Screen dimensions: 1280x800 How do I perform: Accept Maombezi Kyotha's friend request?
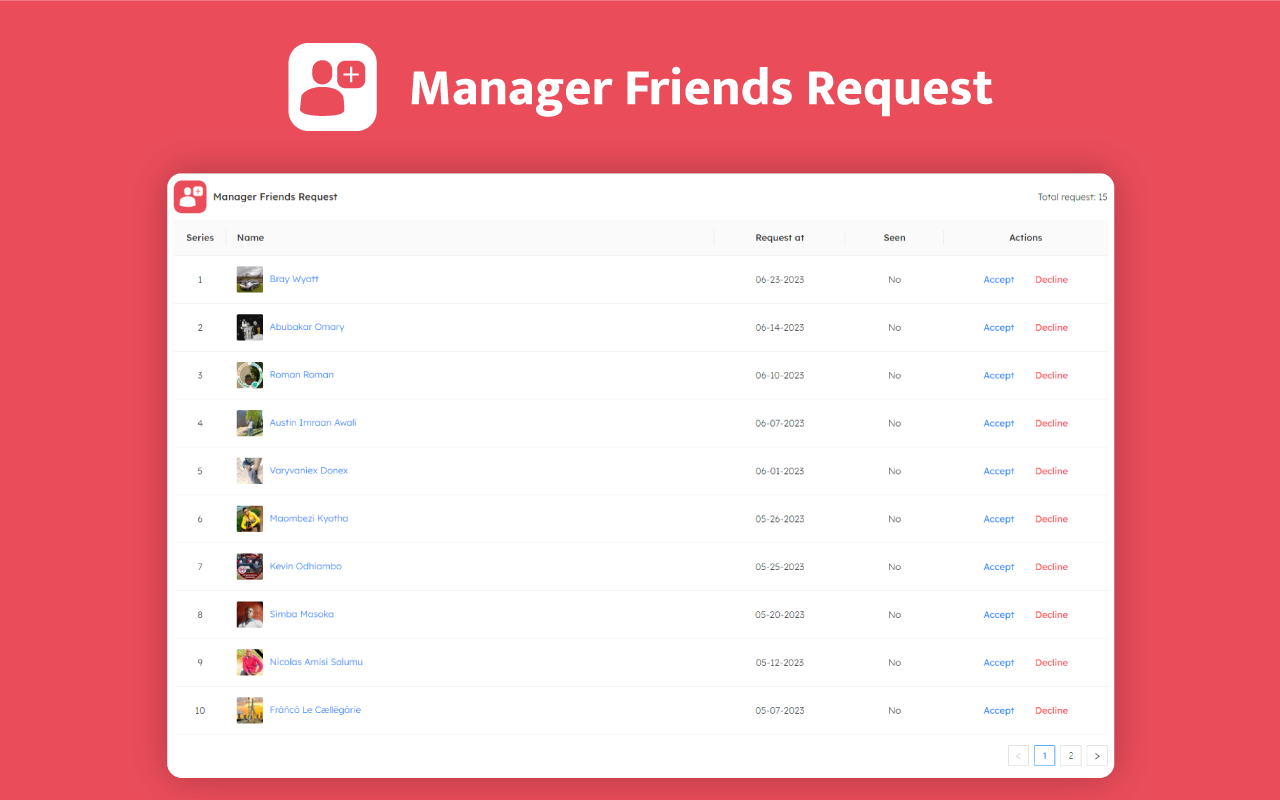[998, 518]
